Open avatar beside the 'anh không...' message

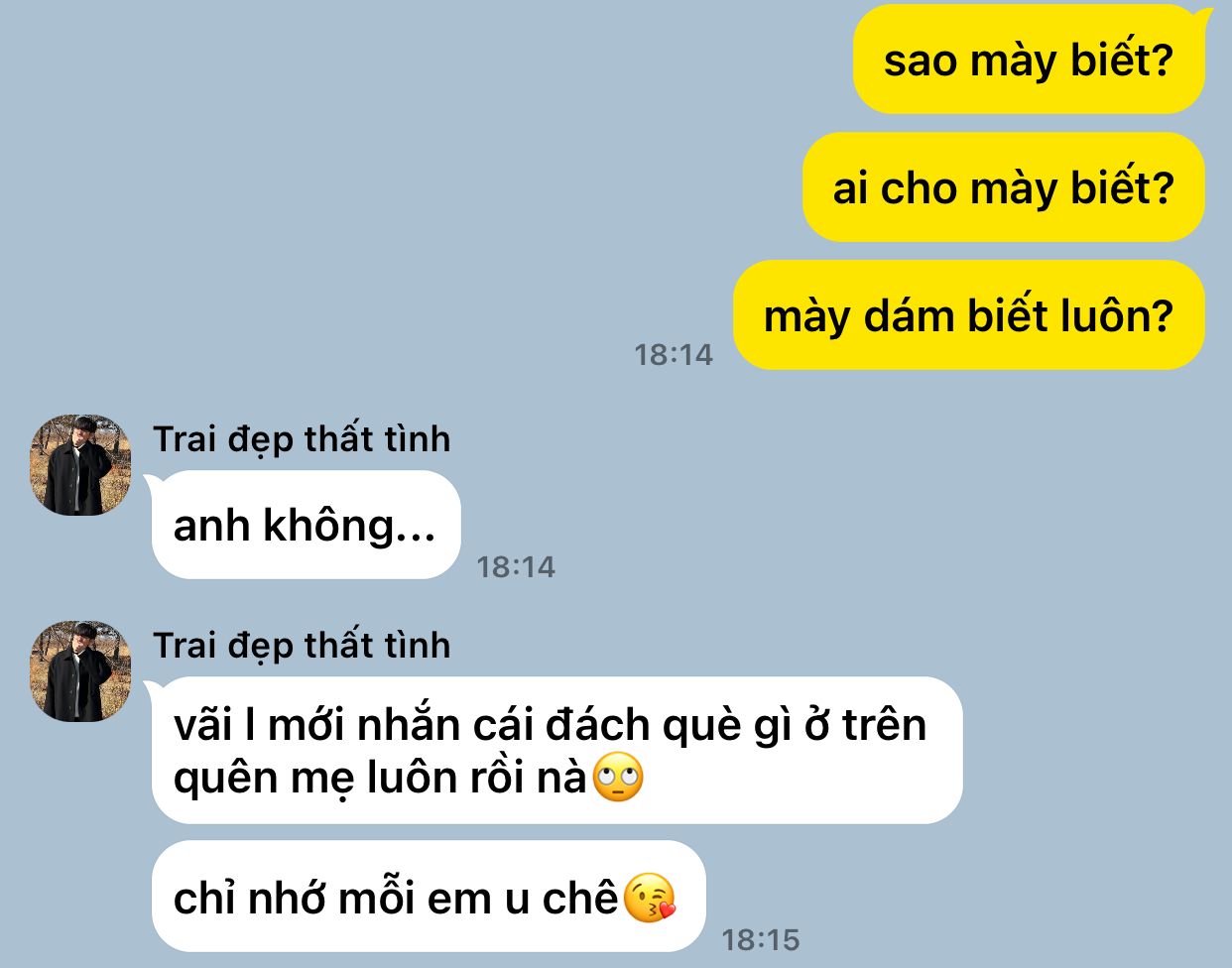81,465
